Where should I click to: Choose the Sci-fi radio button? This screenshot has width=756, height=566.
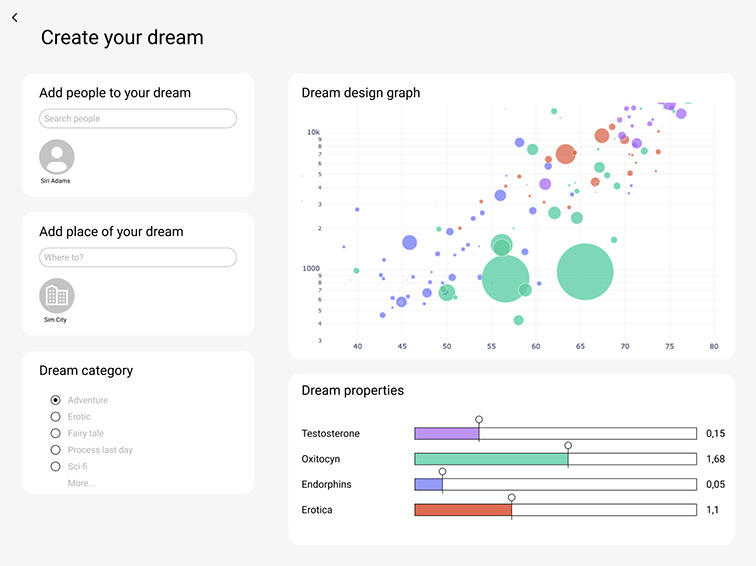click(x=56, y=467)
